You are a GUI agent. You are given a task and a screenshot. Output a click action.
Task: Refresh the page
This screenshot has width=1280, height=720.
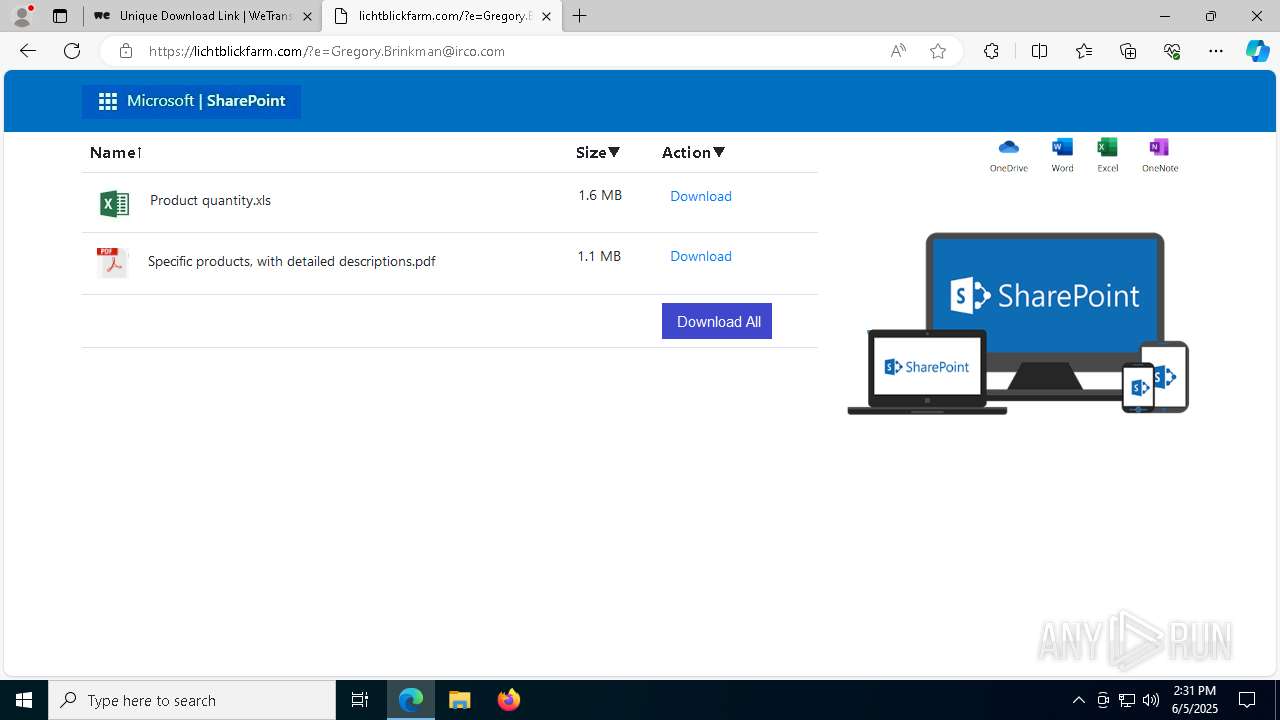(x=72, y=51)
